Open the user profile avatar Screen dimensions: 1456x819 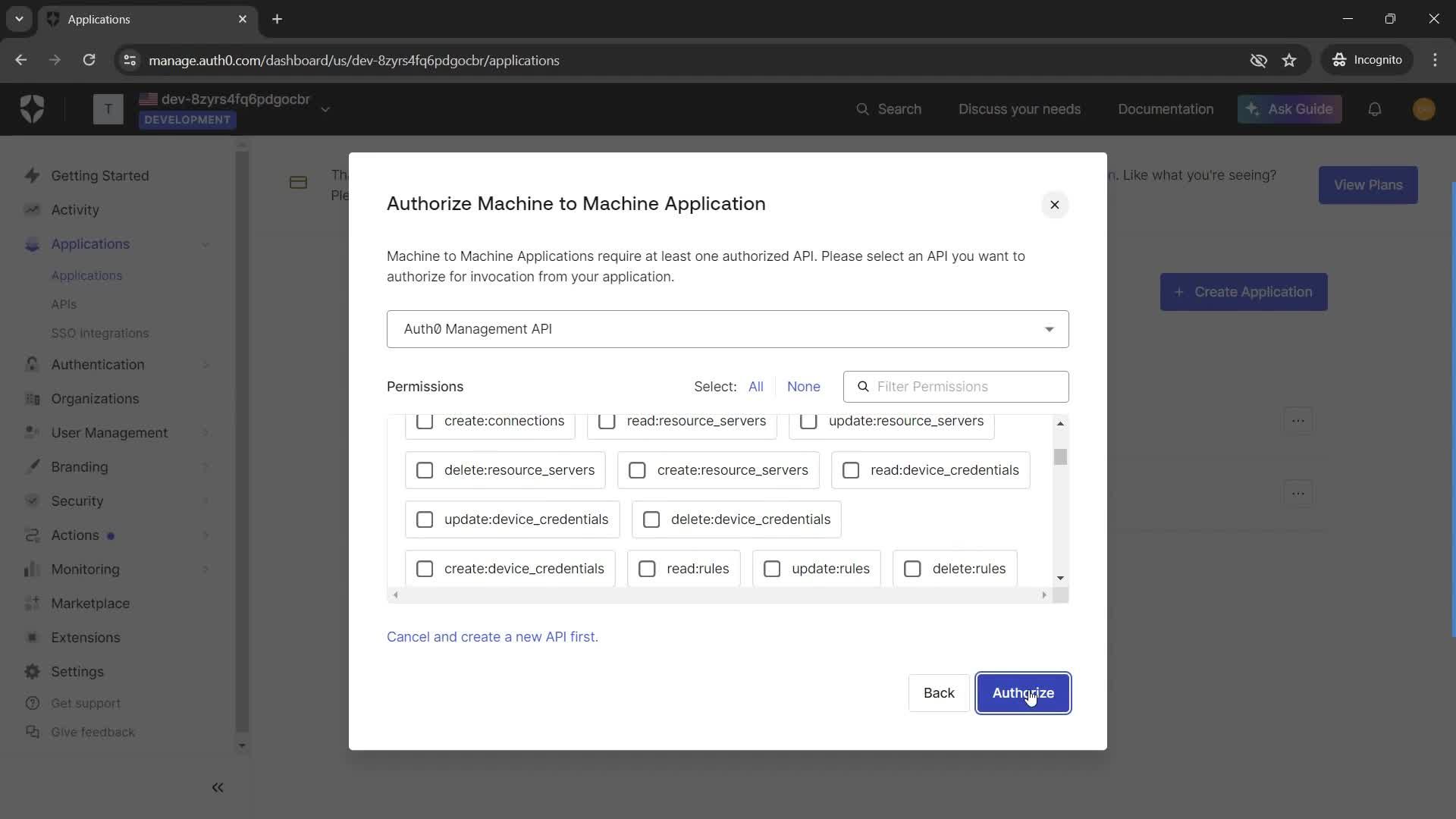coord(1424,109)
